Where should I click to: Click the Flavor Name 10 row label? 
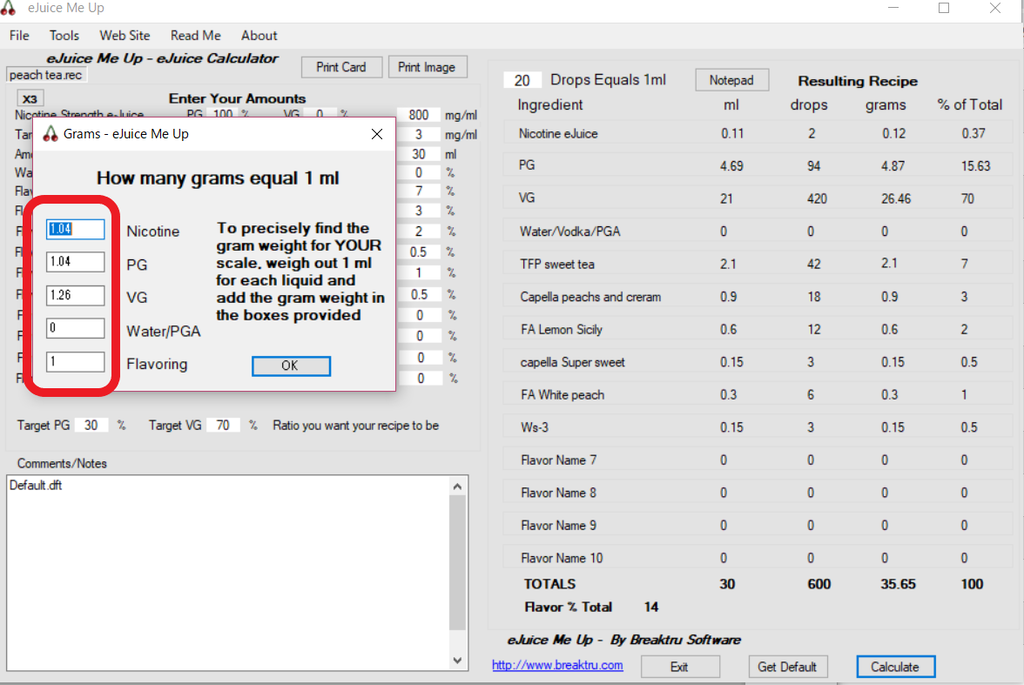point(562,558)
